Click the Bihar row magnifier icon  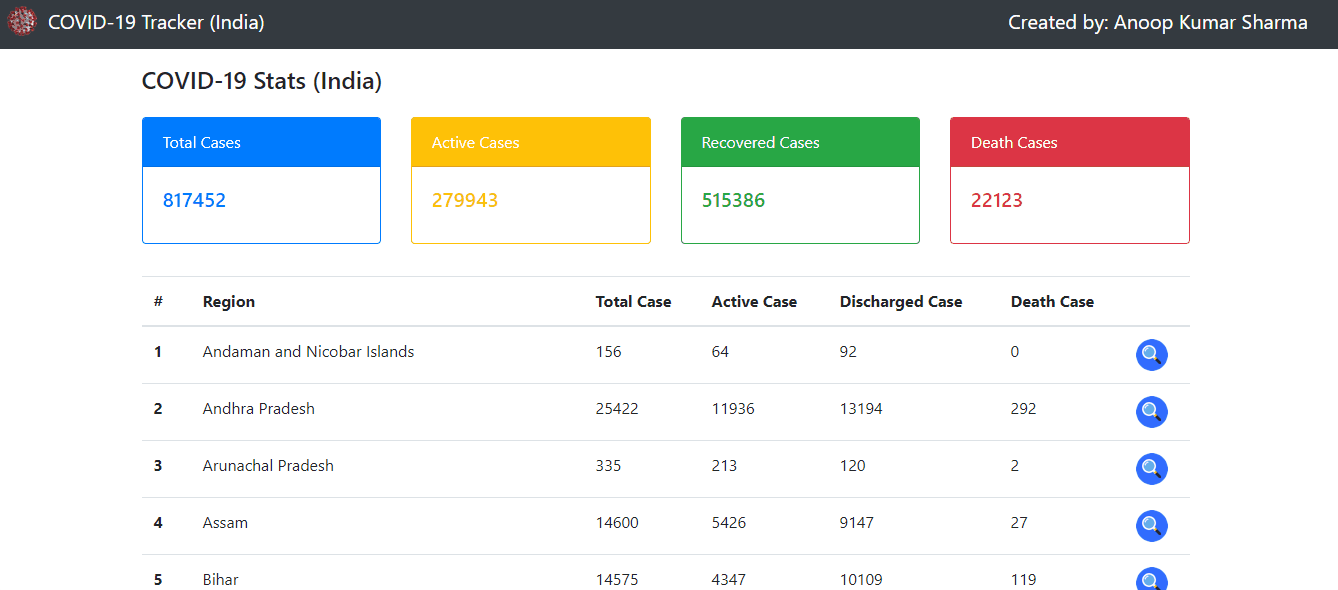click(1152, 579)
